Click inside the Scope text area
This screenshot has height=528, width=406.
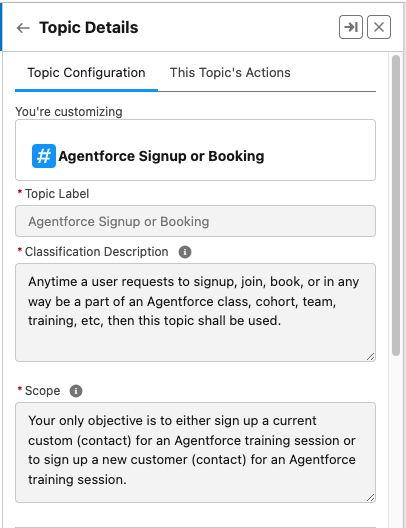coord(195,452)
